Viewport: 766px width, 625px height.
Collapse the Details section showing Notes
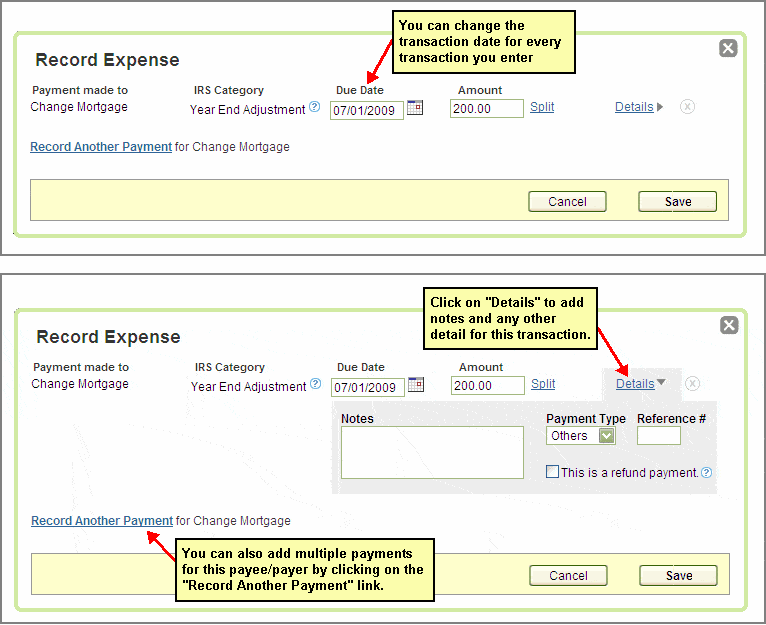[640, 383]
